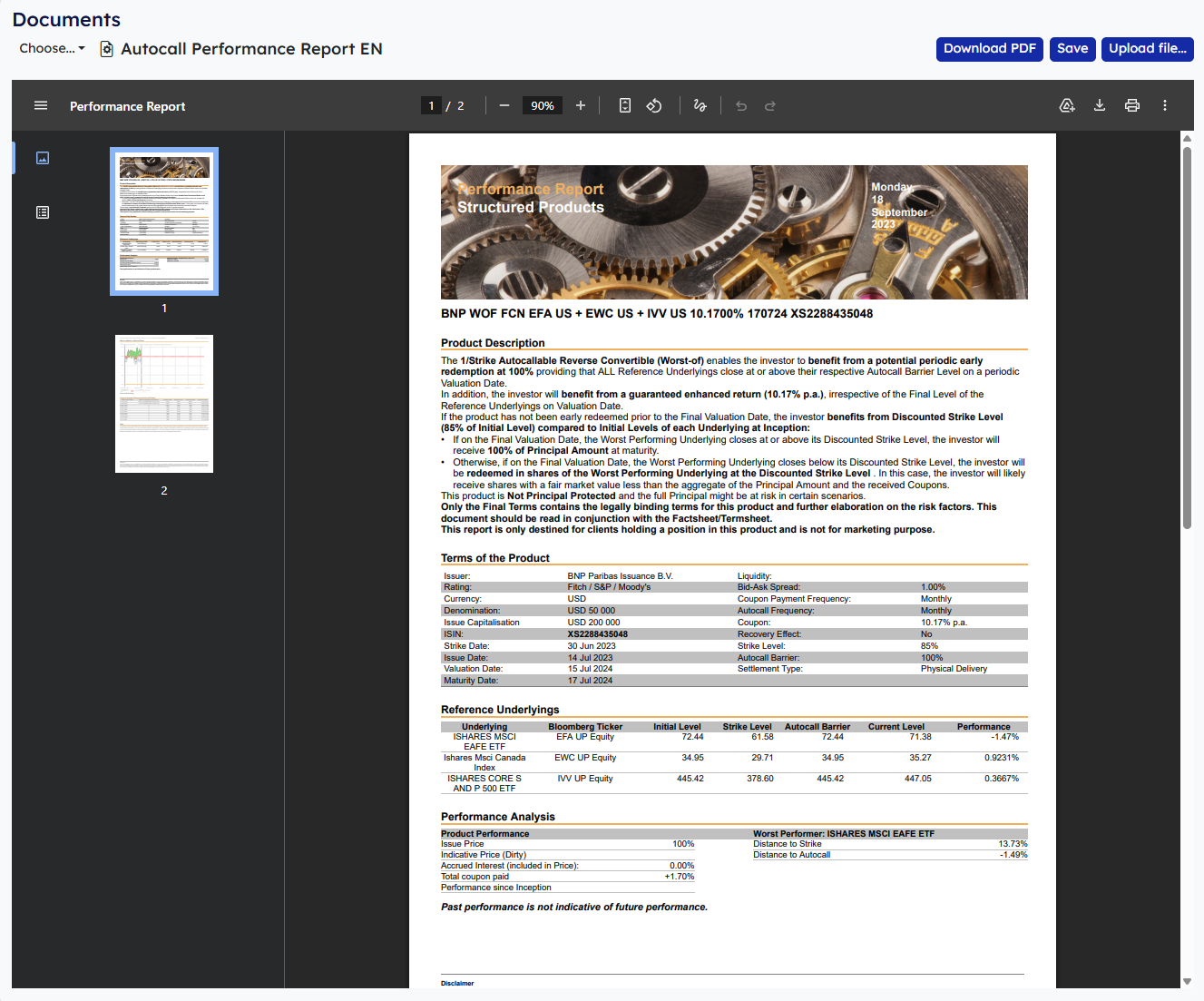Viewport: 1204px width, 1001px height.
Task: Click the 'Documents' page heading
Action: point(66,19)
